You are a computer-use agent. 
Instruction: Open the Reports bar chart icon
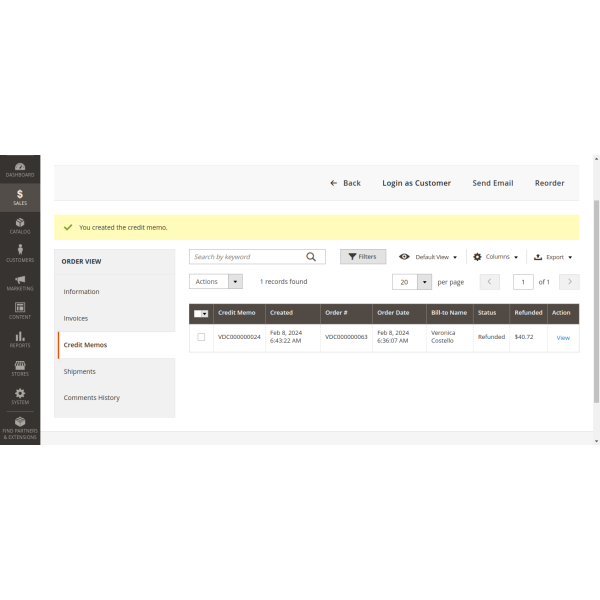click(x=20, y=338)
